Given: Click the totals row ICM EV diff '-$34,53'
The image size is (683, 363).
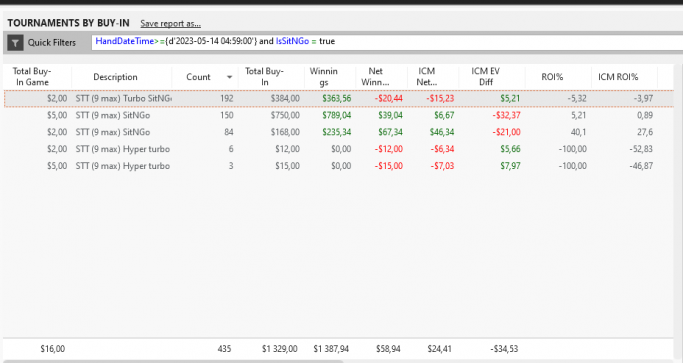Looking at the screenshot, I should pyautogui.click(x=504, y=349).
